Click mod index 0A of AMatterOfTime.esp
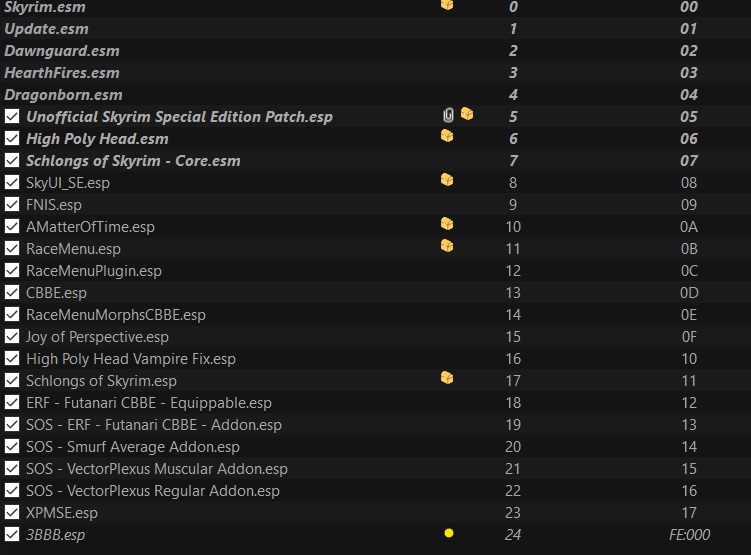This screenshot has width=751, height=555. click(689, 227)
